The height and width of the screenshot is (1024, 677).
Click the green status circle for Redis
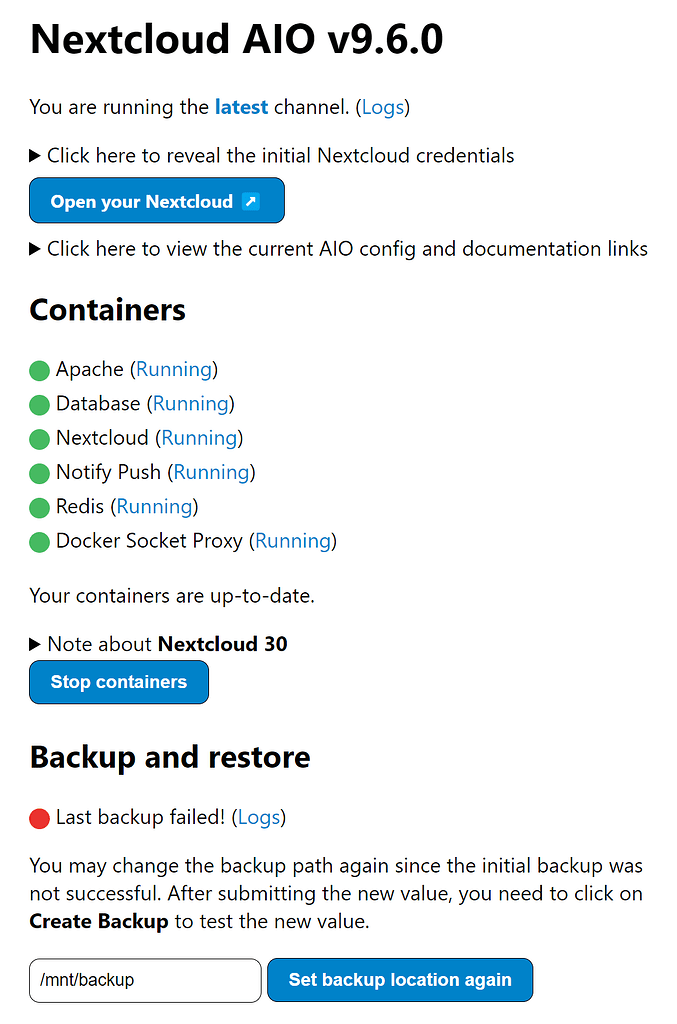39,507
